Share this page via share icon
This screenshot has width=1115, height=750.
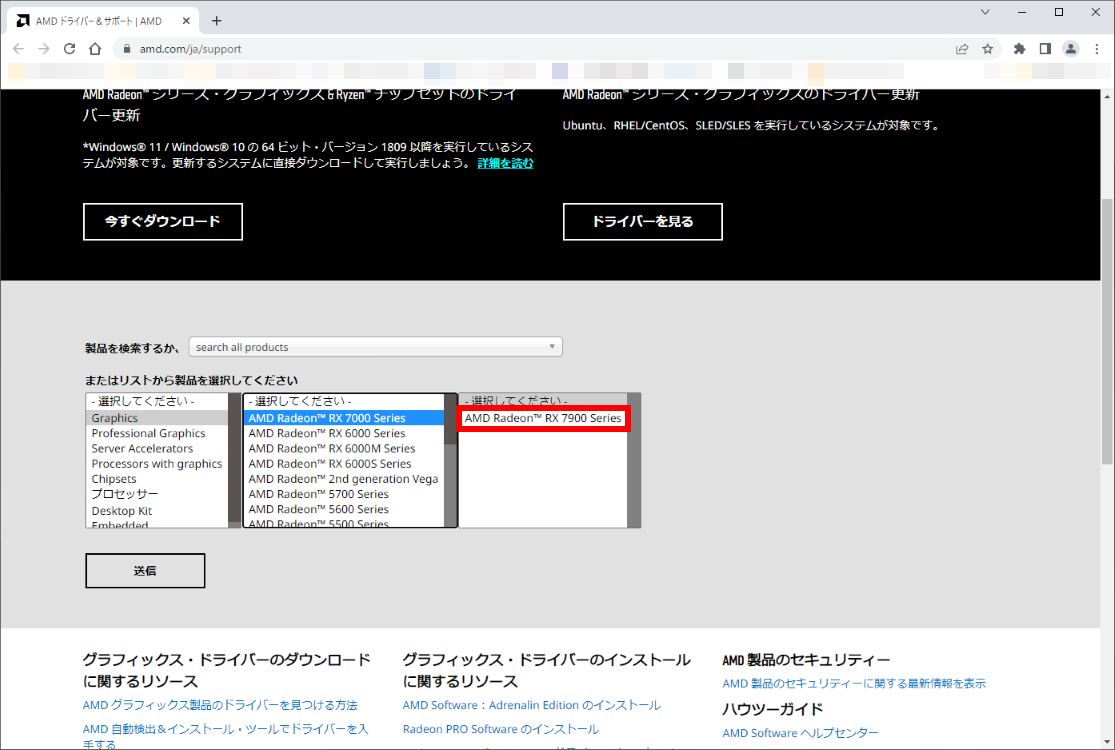(962, 49)
